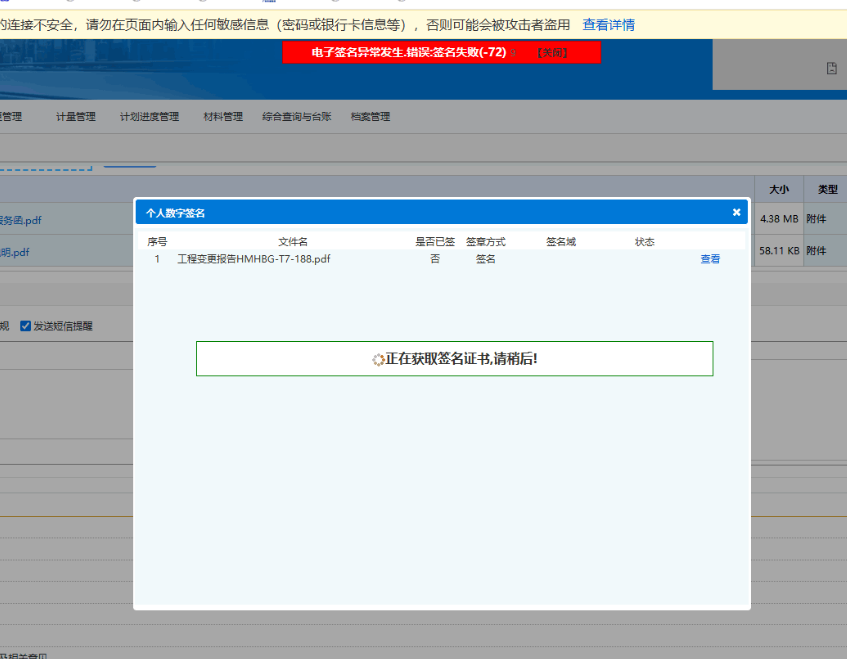Click the 正在获取签名证书 progress message box
847x659 pixels.
coord(454,359)
